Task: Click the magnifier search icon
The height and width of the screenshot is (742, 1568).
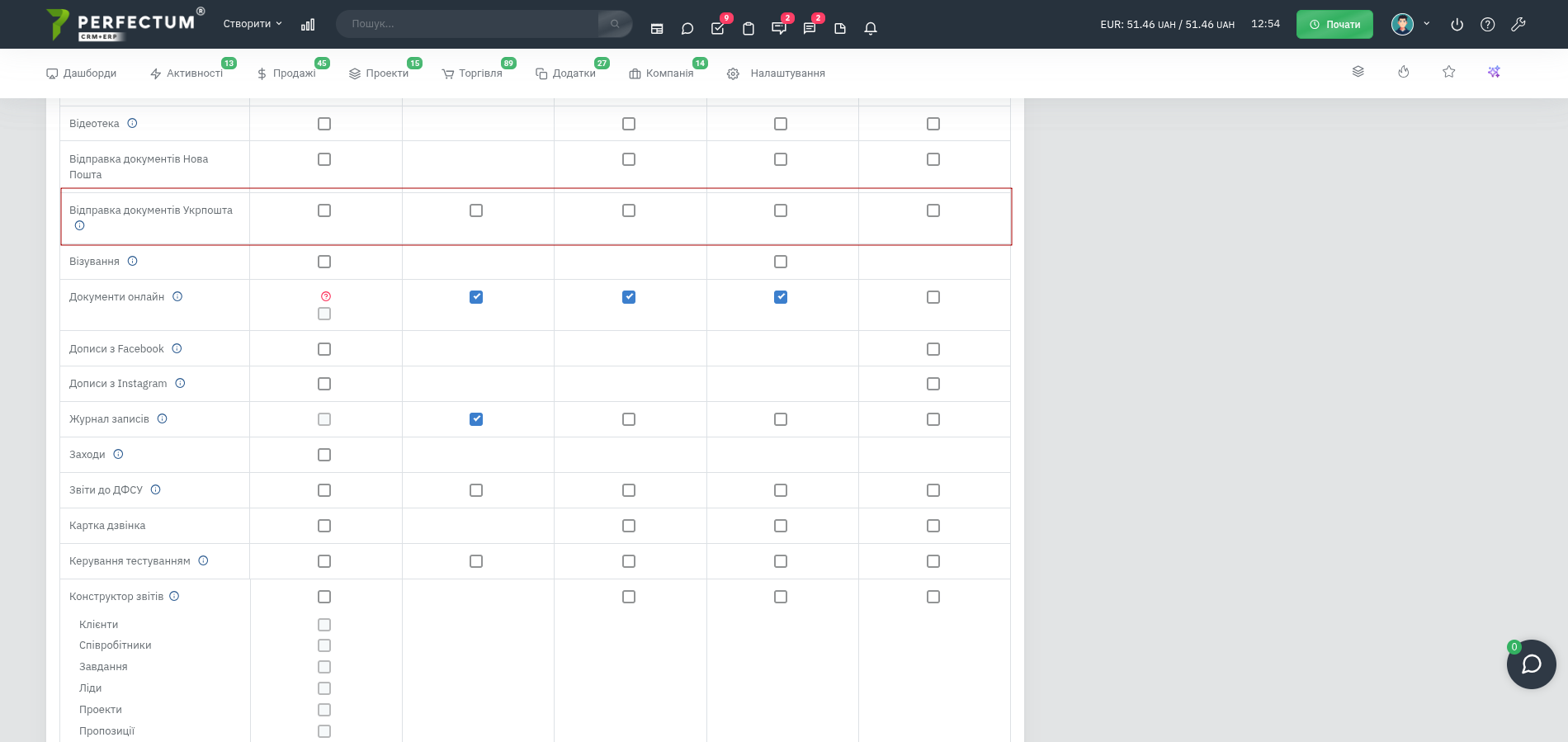Action: pyautogui.click(x=615, y=24)
